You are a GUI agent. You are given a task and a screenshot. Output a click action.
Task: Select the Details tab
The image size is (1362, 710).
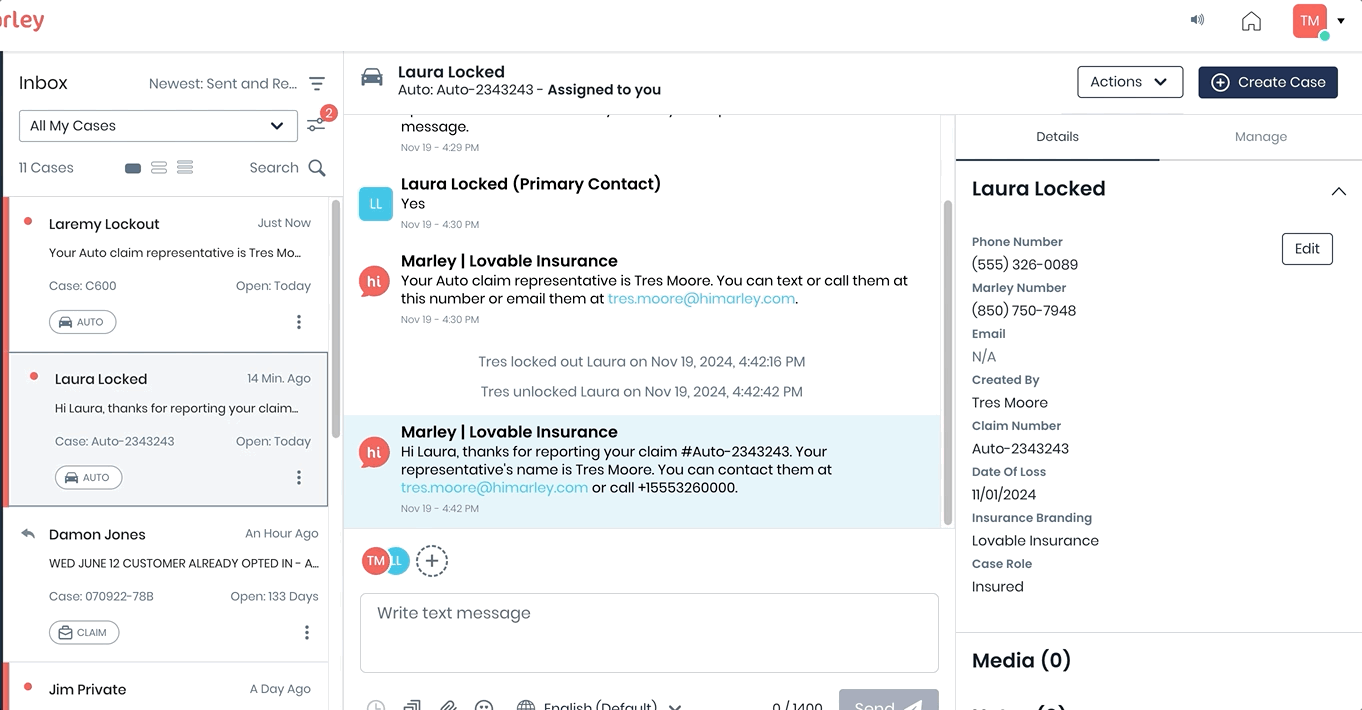1057,137
